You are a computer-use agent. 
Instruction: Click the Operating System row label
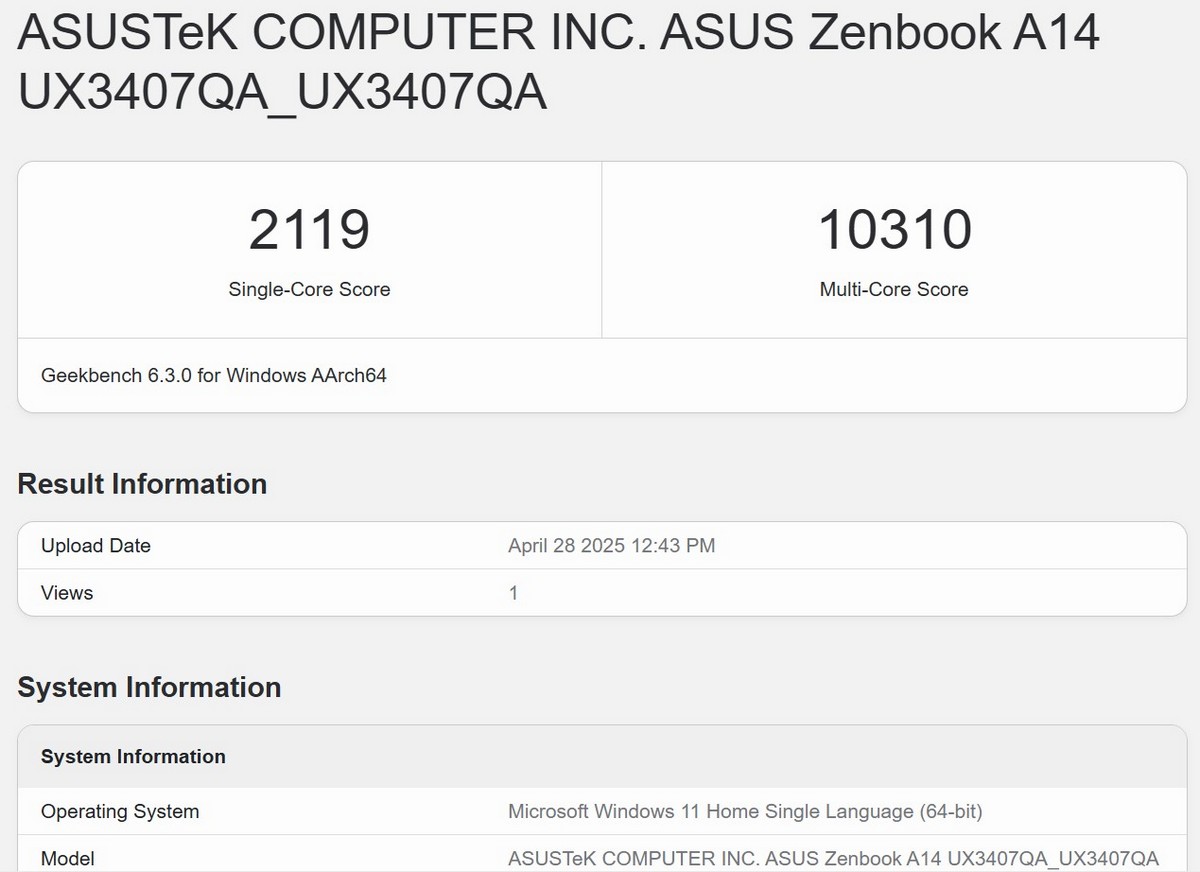[120, 811]
